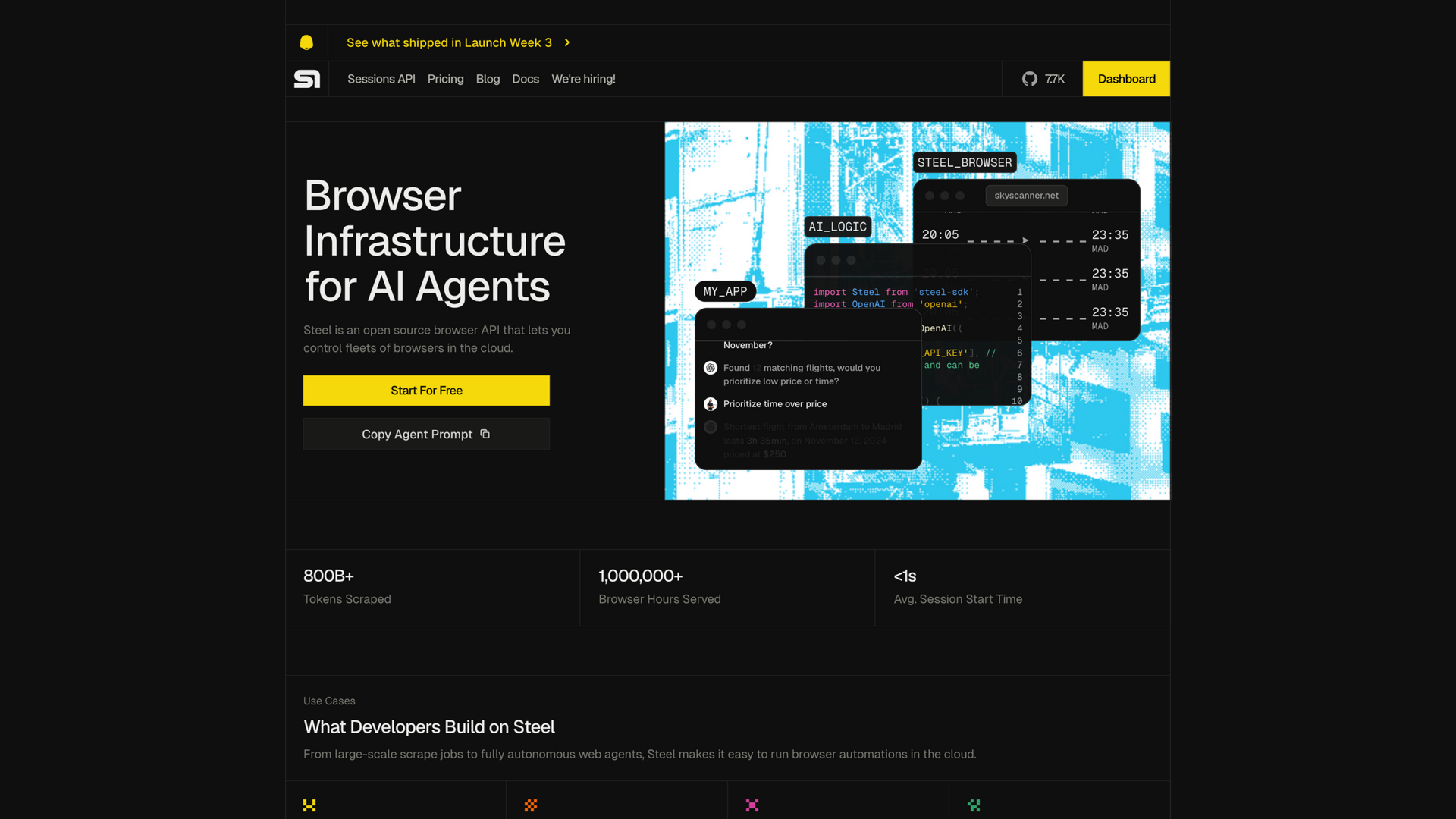The height and width of the screenshot is (819, 1456).
Task: Open the Sessions API menu item
Action: [x=381, y=79]
